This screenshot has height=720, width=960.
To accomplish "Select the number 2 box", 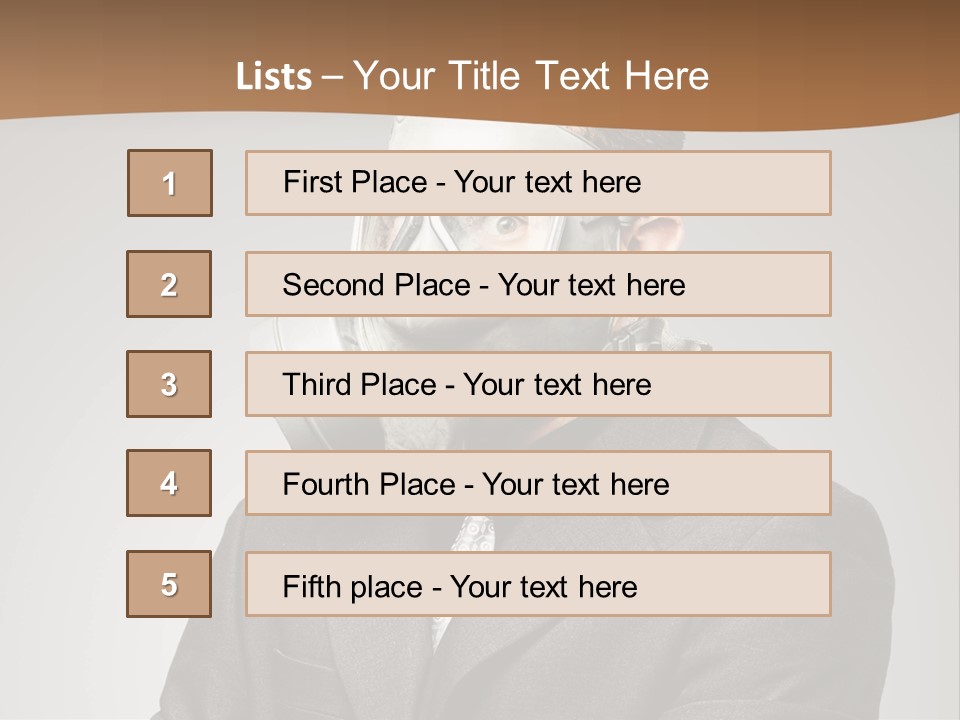I will coord(169,284).
